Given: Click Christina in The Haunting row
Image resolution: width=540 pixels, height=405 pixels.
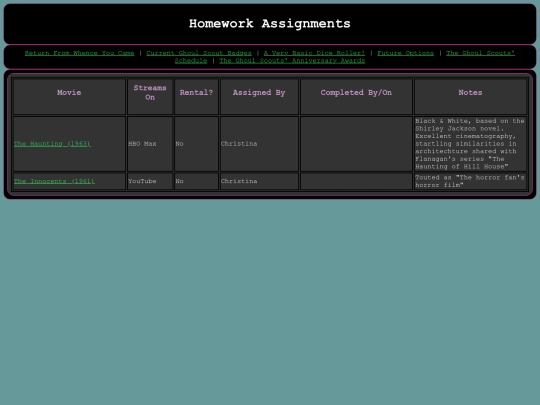Looking at the screenshot, I should (x=259, y=144).
